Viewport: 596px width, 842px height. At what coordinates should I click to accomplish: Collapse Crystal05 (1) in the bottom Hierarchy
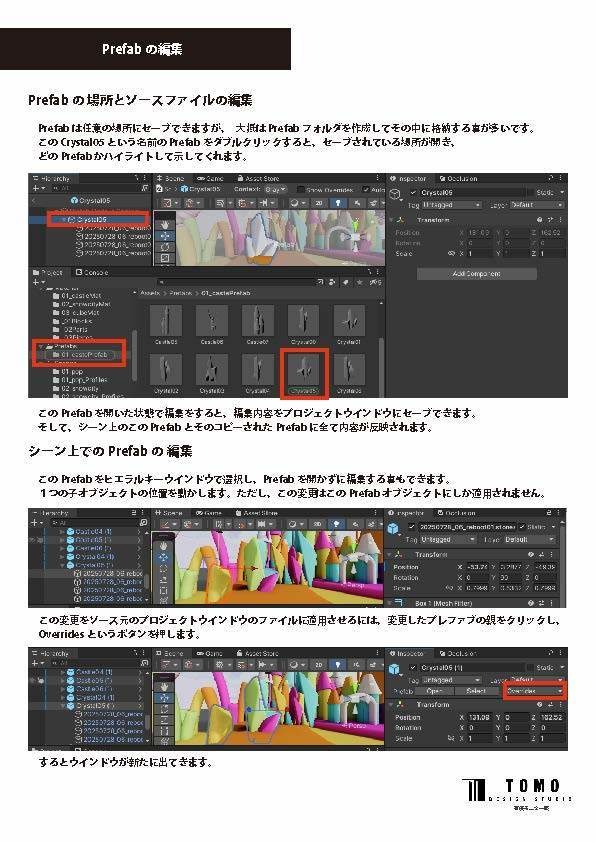(63, 706)
